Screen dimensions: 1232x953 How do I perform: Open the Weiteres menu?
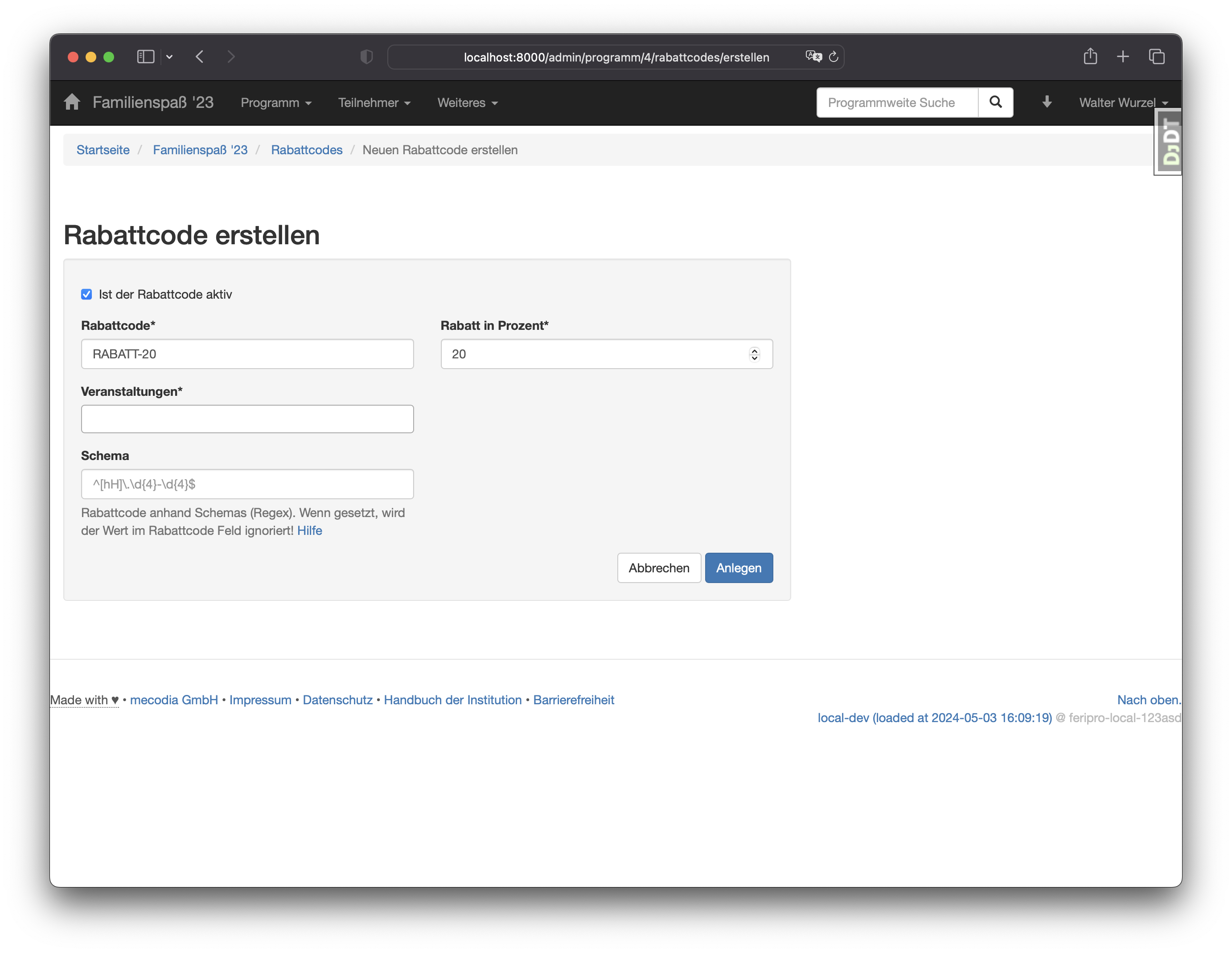click(x=467, y=103)
